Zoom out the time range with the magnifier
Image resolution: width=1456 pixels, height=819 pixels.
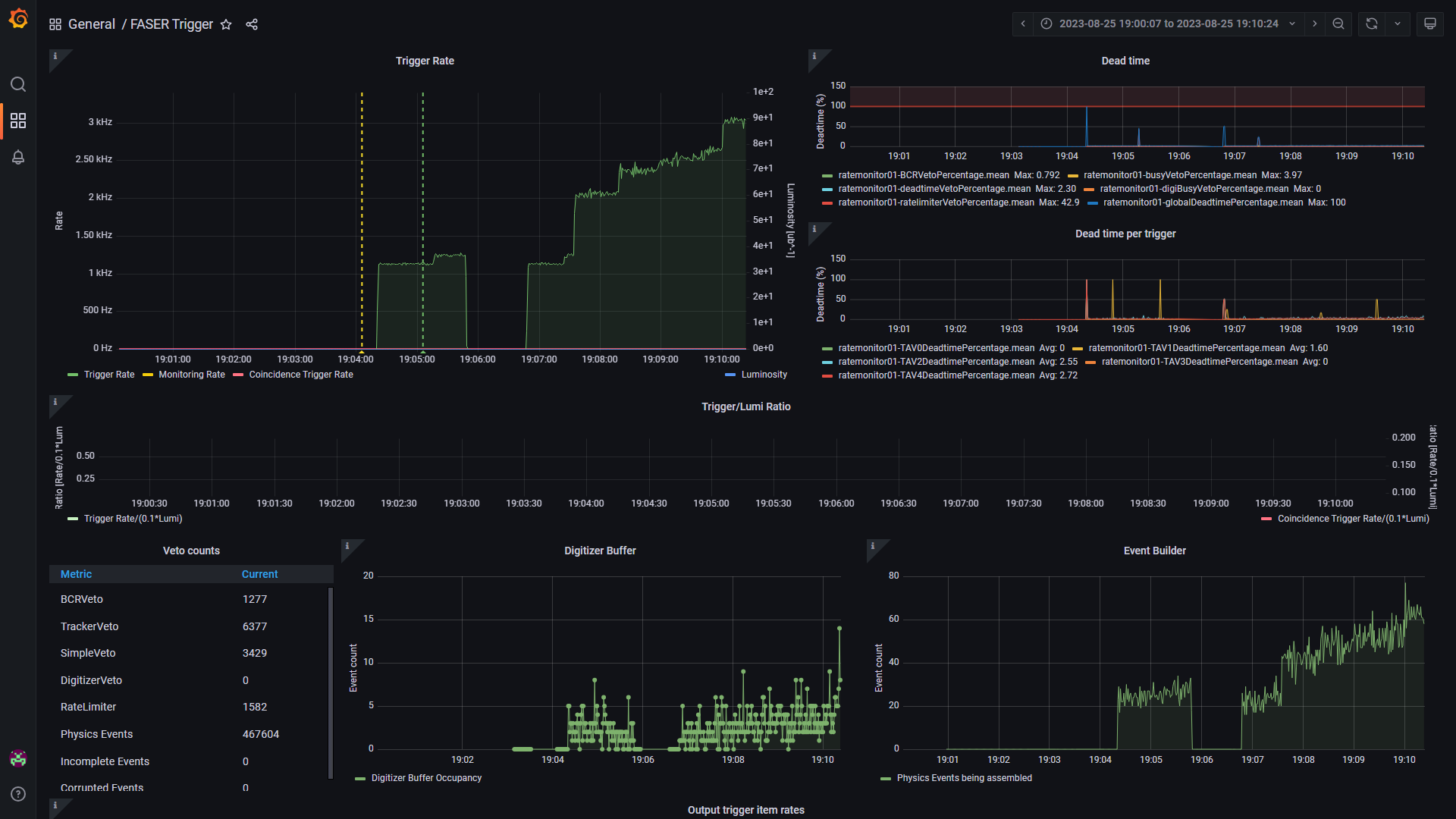pyautogui.click(x=1338, y=24)
